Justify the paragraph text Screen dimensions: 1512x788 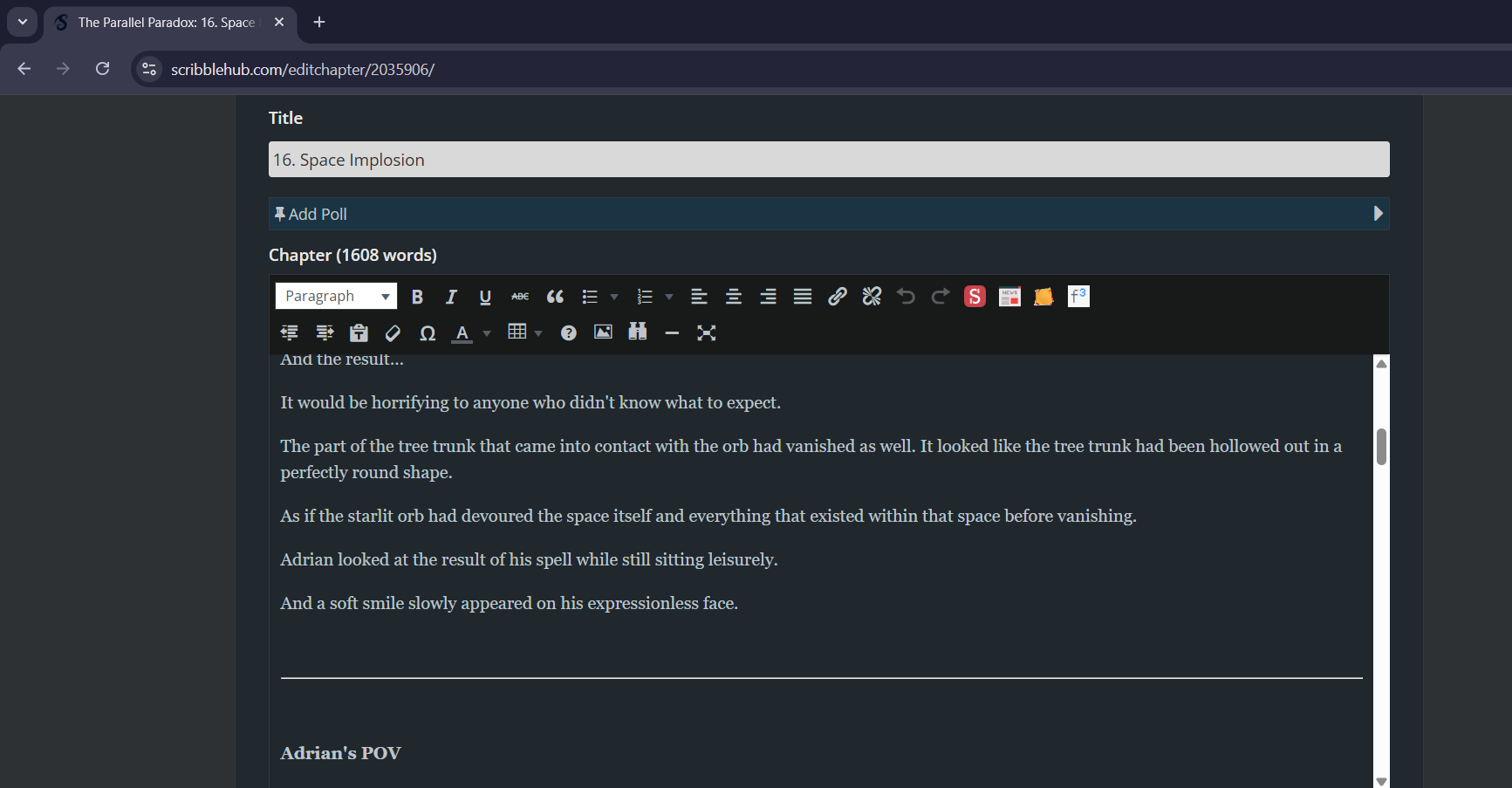pos(802,296)
